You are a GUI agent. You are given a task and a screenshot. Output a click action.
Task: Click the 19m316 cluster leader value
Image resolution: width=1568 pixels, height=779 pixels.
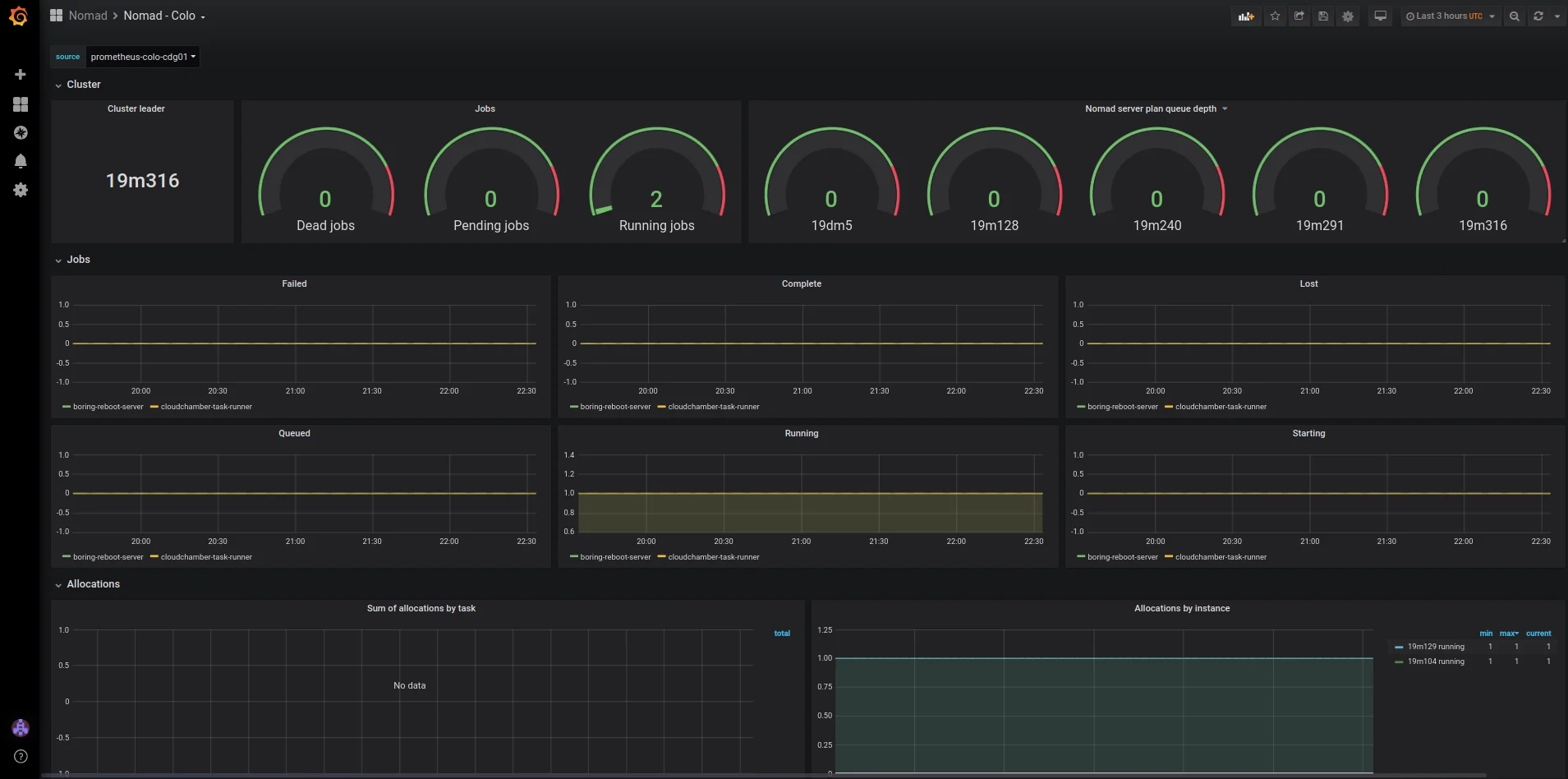point(142,181)
